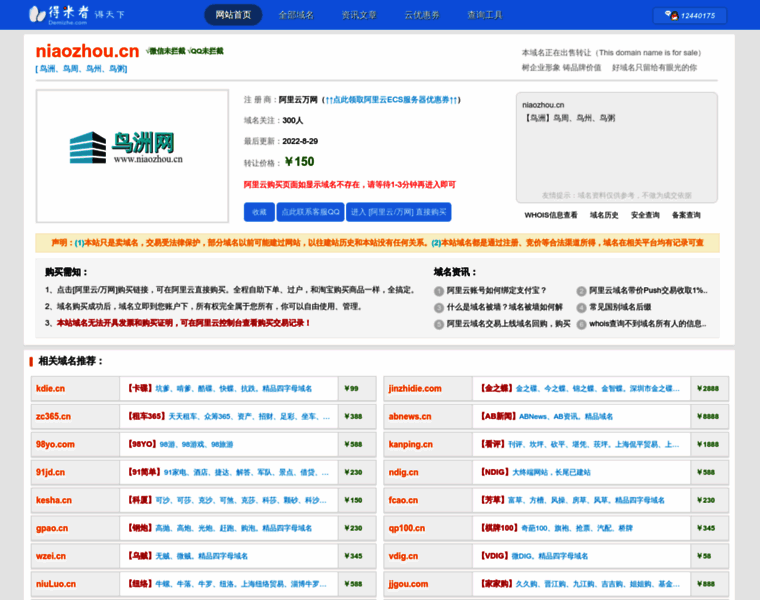Click the ¥8888 price for abnews.cn
Image resolution: width=760 pixels, height=600 pixels.
click(708, 417)
